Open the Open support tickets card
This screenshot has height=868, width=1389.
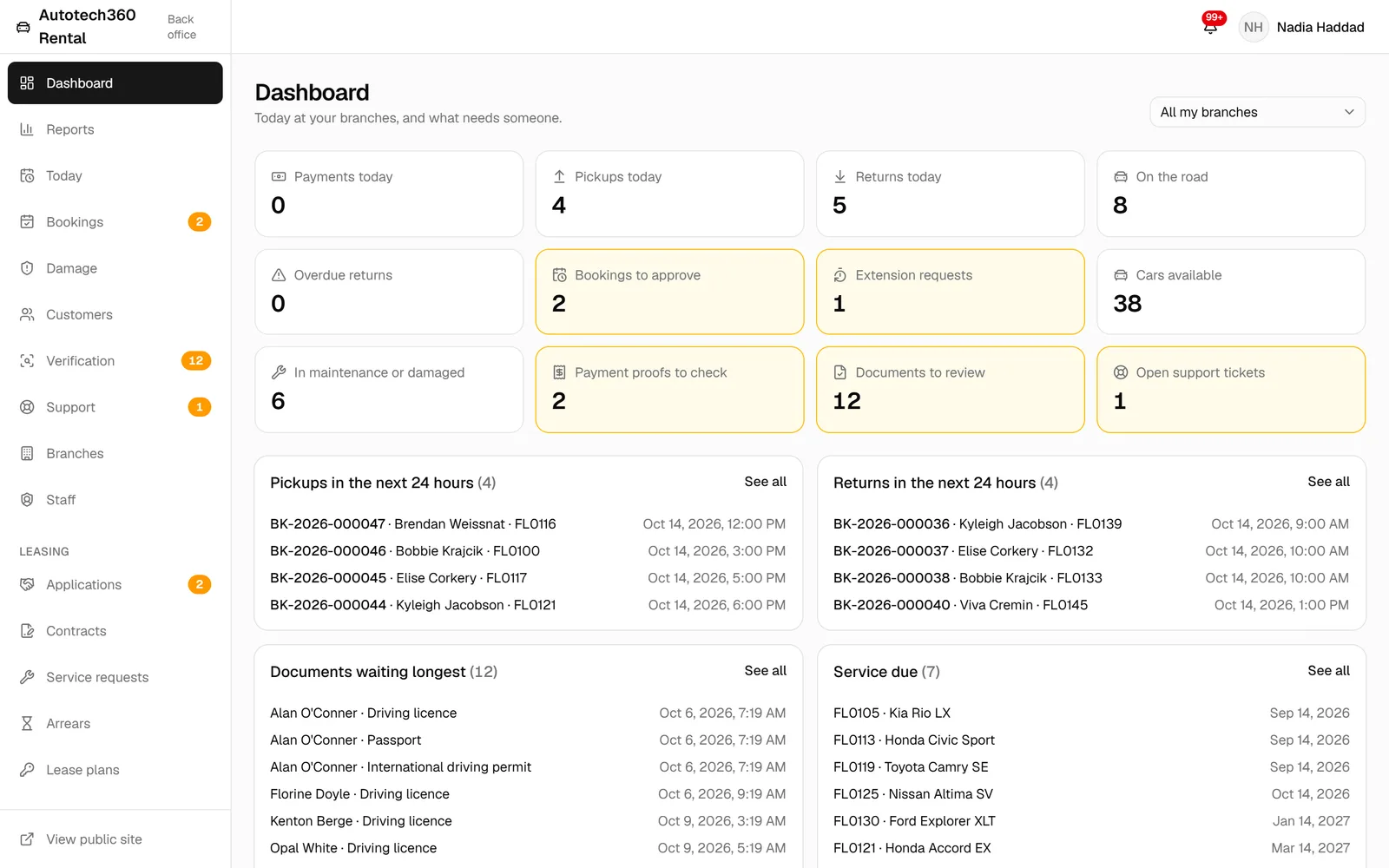pos(1231,390)
